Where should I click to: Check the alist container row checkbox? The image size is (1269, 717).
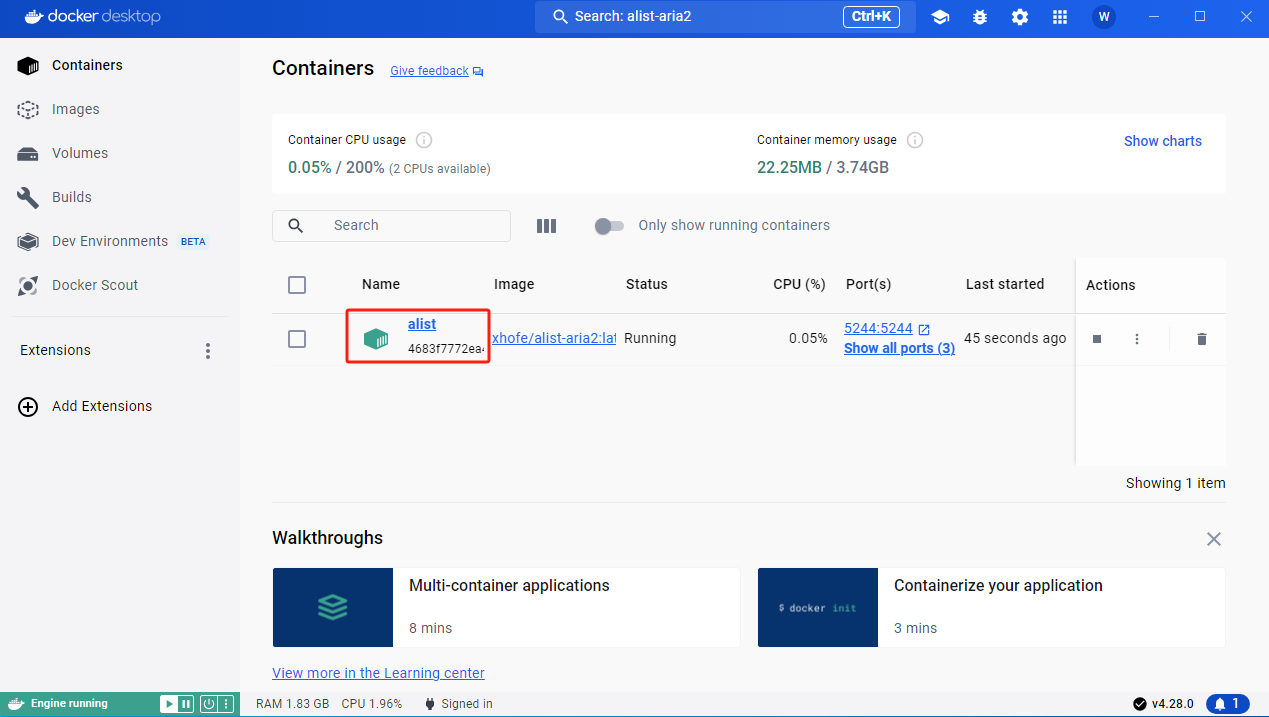coord(297,338)
